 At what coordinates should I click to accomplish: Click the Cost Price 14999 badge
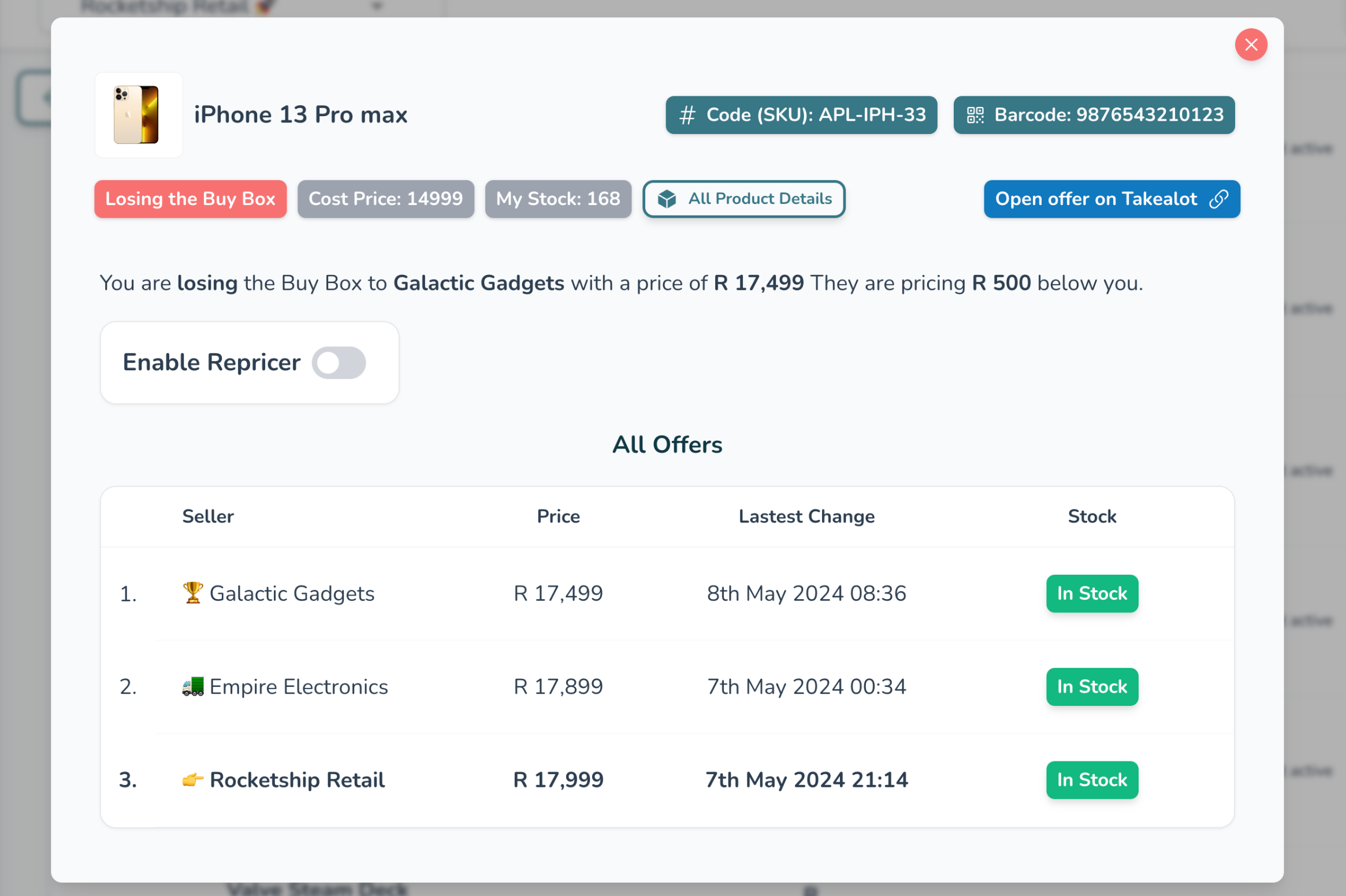tap(385, 199)
